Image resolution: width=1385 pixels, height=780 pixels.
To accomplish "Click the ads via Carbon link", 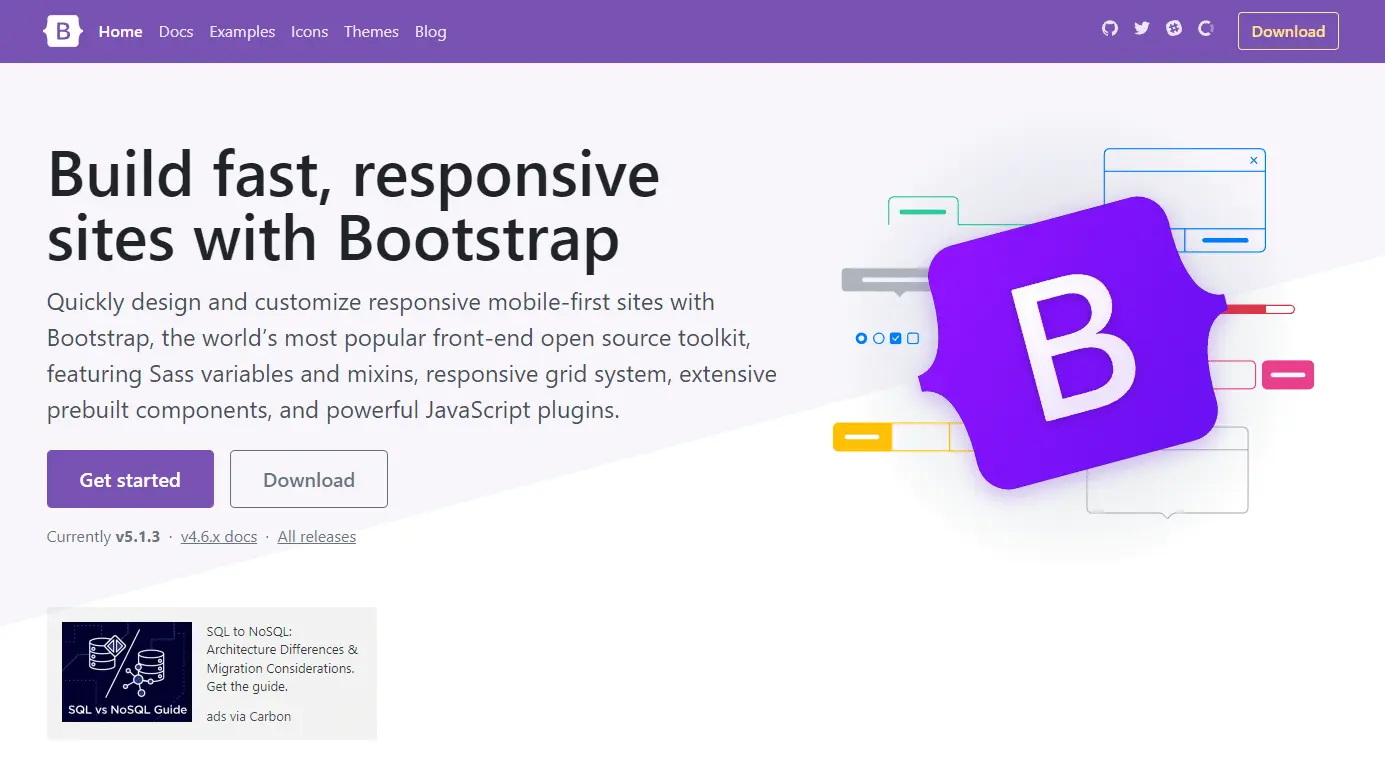I will 249,716.
